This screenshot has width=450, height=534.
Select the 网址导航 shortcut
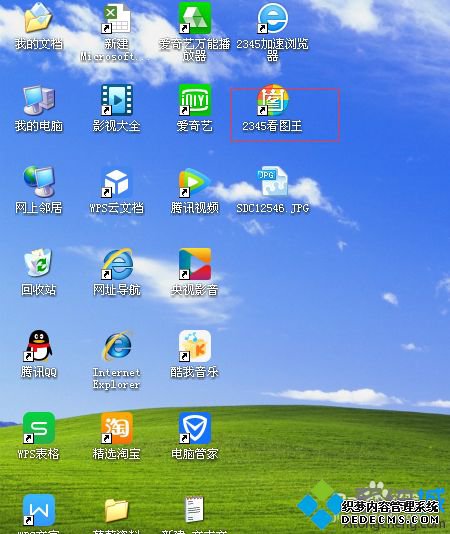click(x=117, y=264)
